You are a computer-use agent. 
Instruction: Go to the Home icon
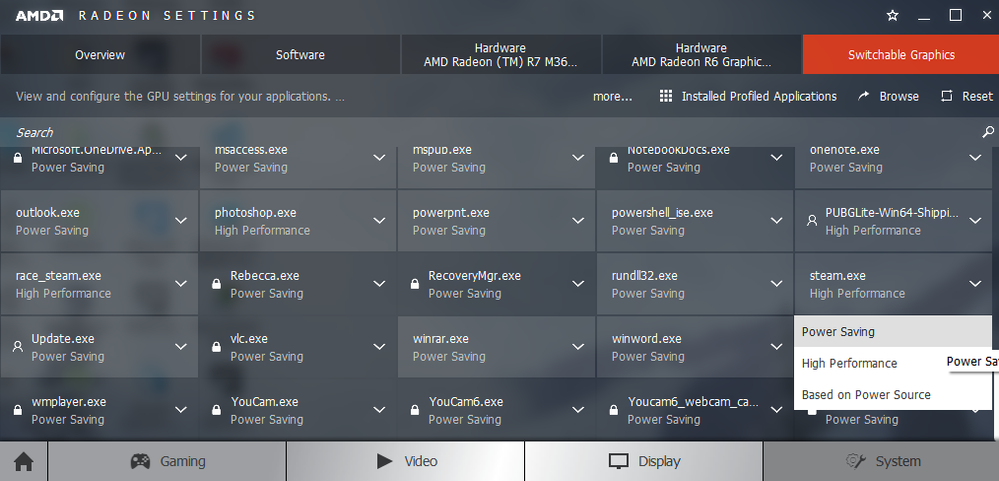click(24, 461)
